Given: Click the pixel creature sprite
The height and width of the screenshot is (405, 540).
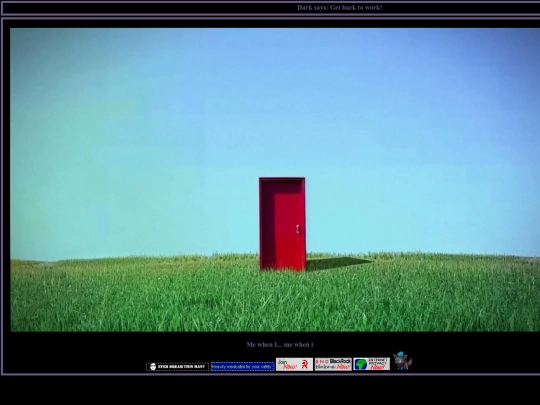Looking at the screenshot, I should click(x=402, y=361).
